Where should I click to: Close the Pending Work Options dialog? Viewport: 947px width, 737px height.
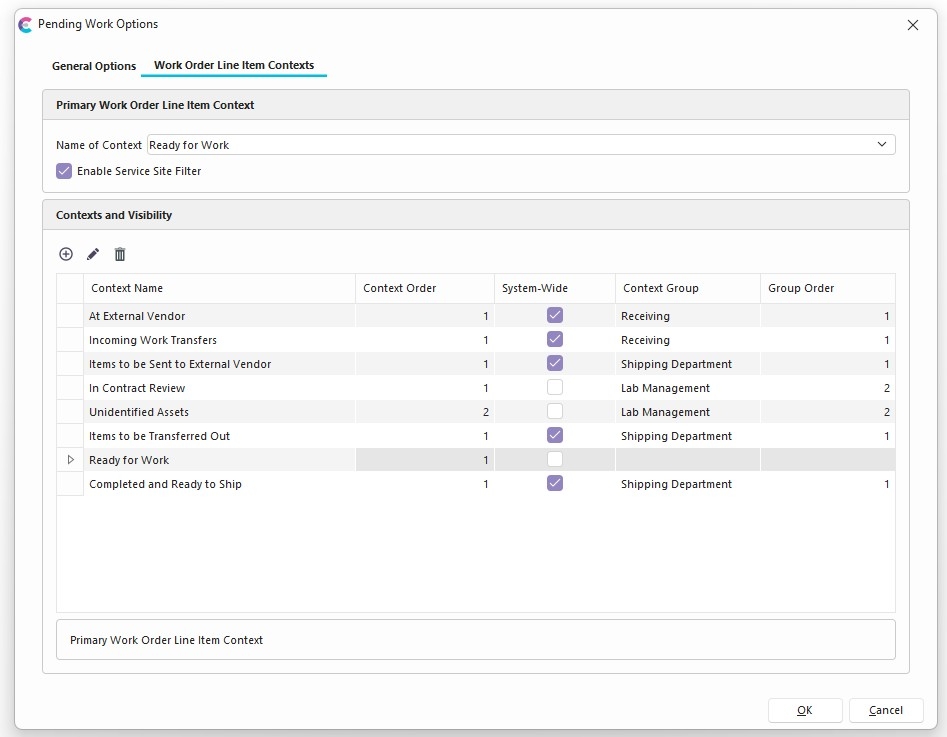pos(912,25)
